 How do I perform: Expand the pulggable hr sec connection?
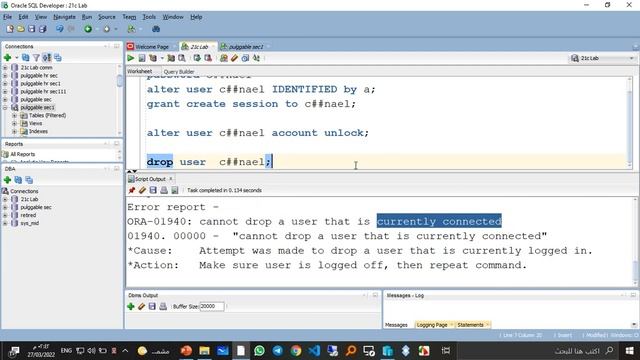click(x=5, y=76)
